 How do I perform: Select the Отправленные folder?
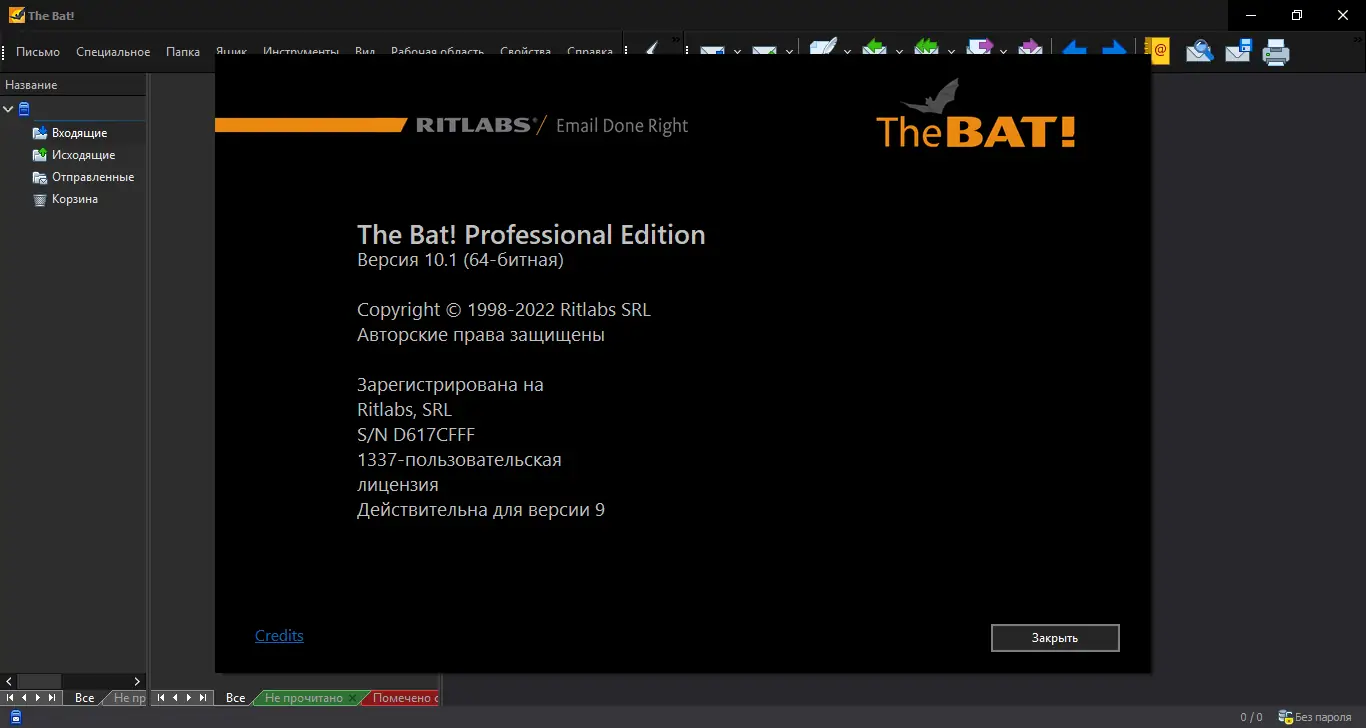(x=93, y=177)
